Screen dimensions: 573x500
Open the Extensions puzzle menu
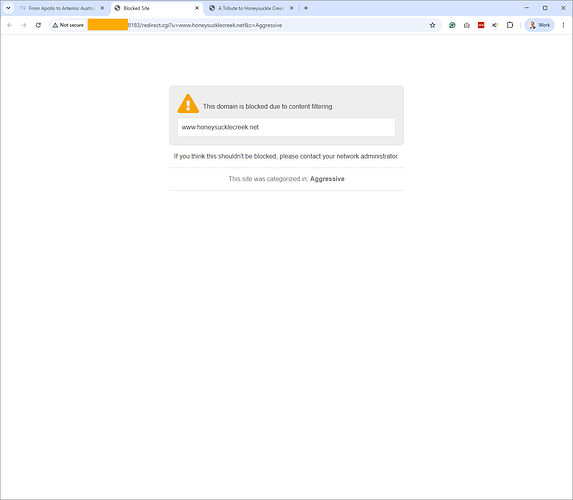[510, 25]
